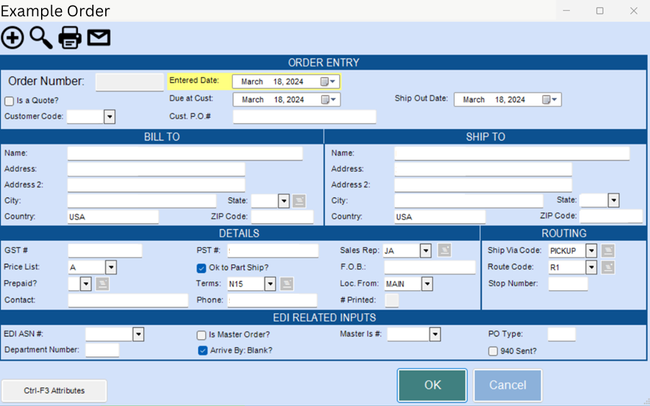Image resolution: width=650 pixels, height=406 pixels.
Task: Print the order using the printer icon
Action: pos(69,38)
